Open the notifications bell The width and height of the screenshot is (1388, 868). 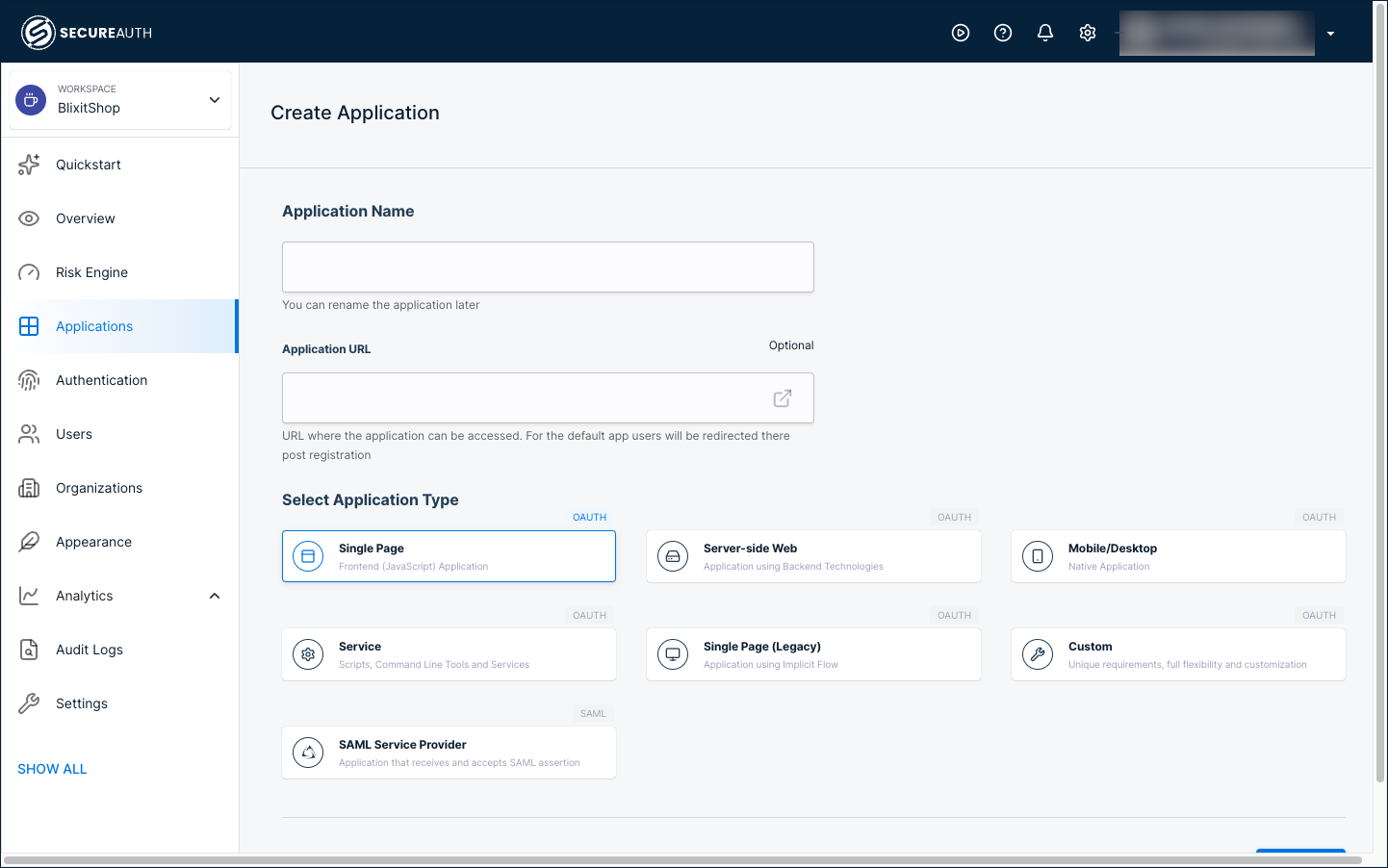(x=1045, y=33)
